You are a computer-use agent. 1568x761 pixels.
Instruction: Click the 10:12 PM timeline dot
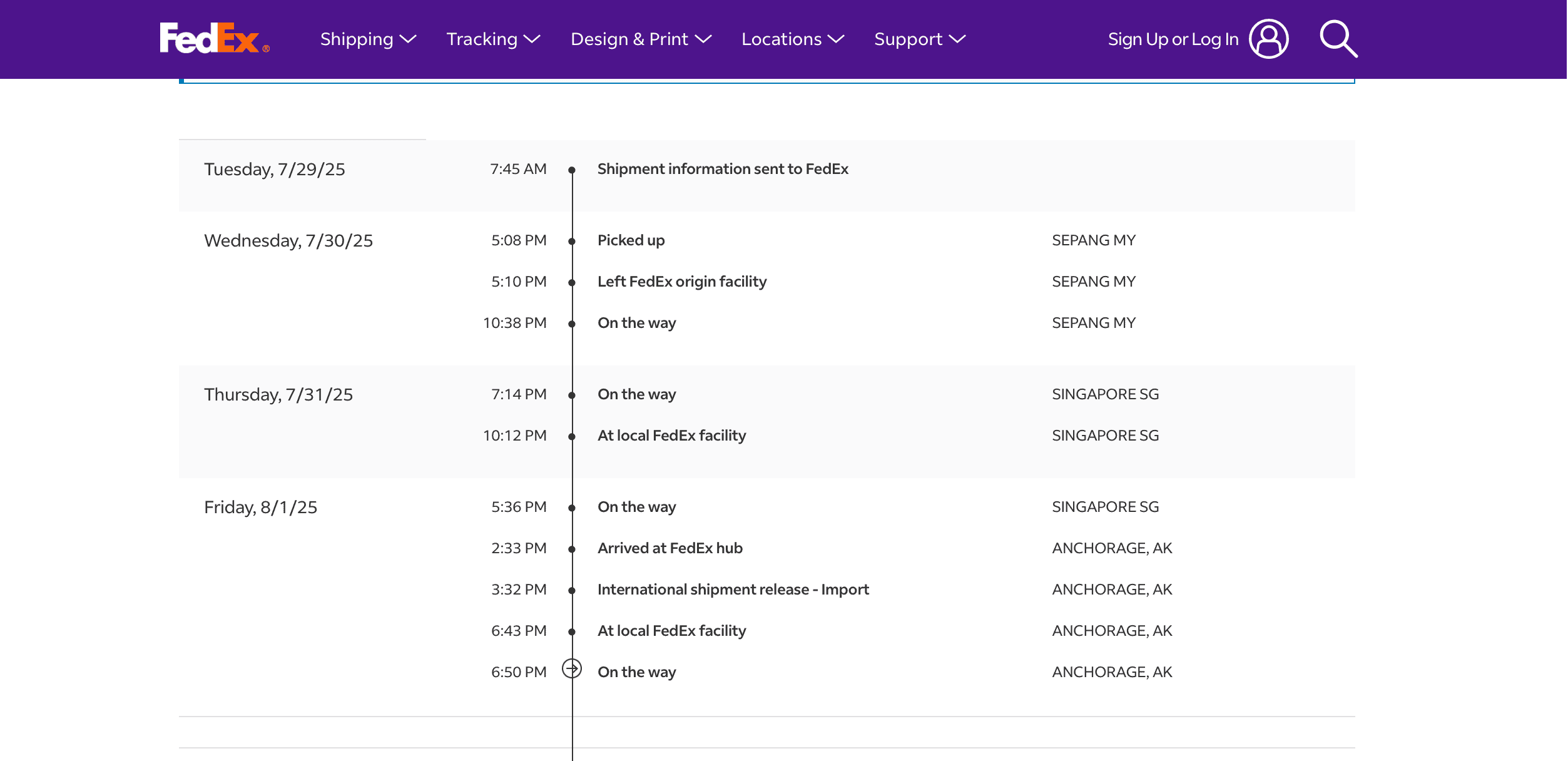pos(571,437)
